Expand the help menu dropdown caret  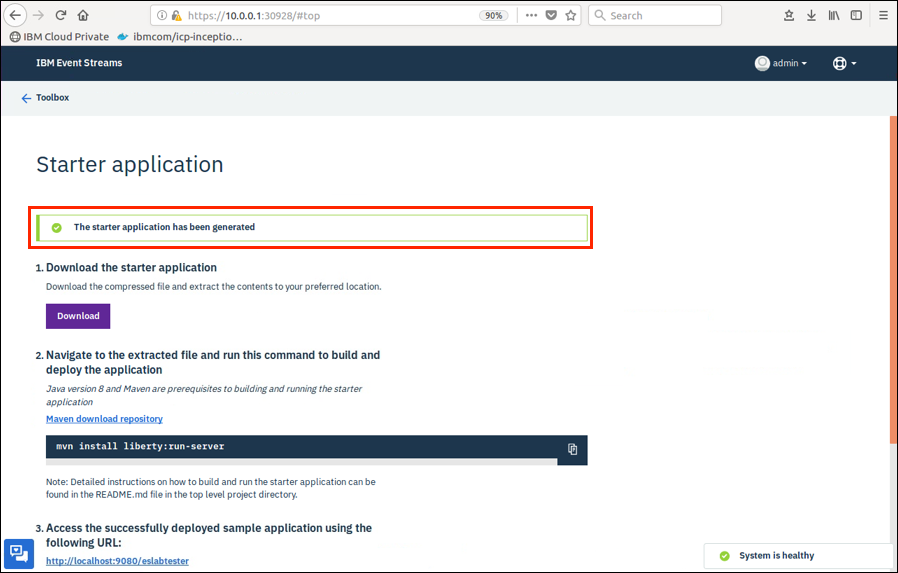(854, 64)
